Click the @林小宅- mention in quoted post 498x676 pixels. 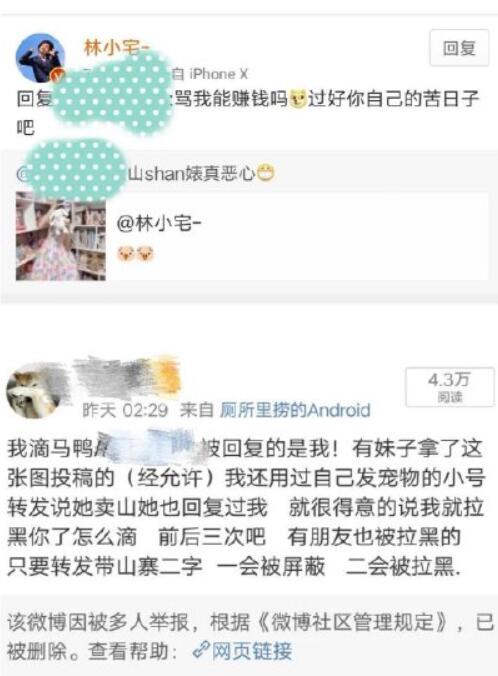coord(159,224)
